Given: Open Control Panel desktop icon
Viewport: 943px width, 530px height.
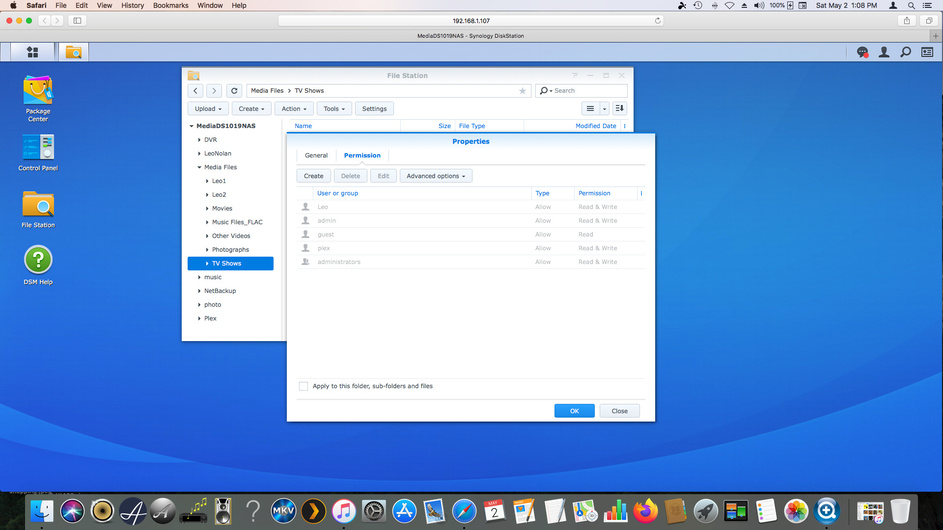Looking at the screenshot, I should [x=38, y=153].
